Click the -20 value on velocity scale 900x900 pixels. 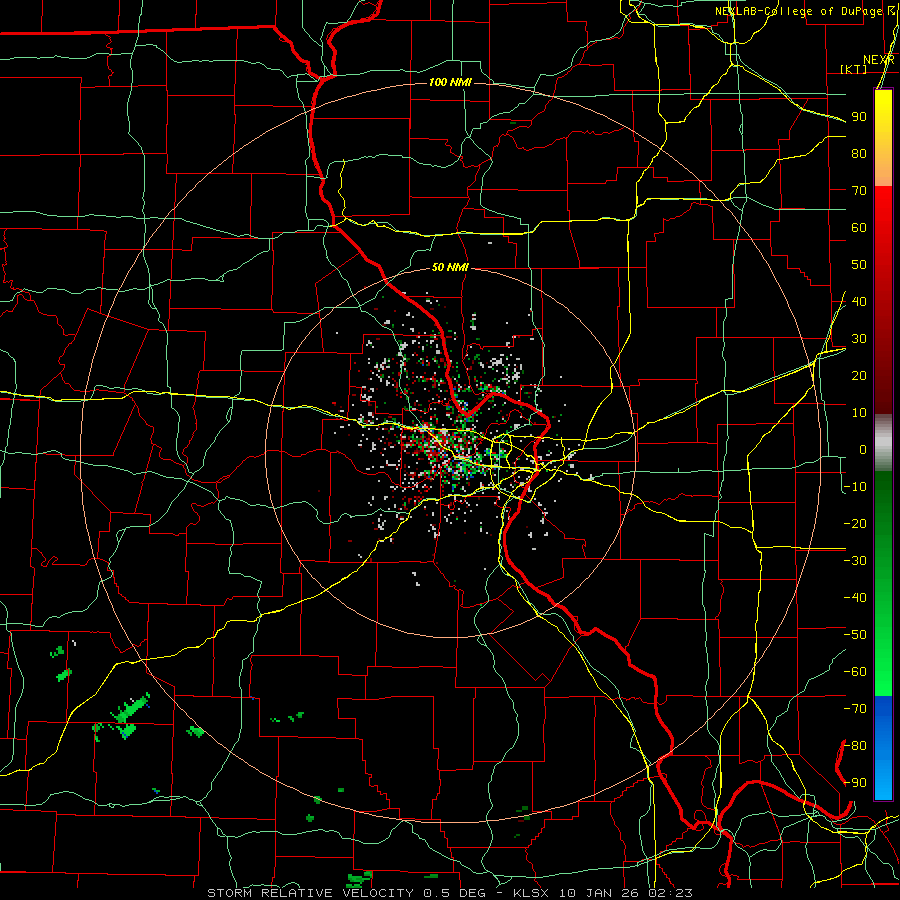click(x=855, y=524)
